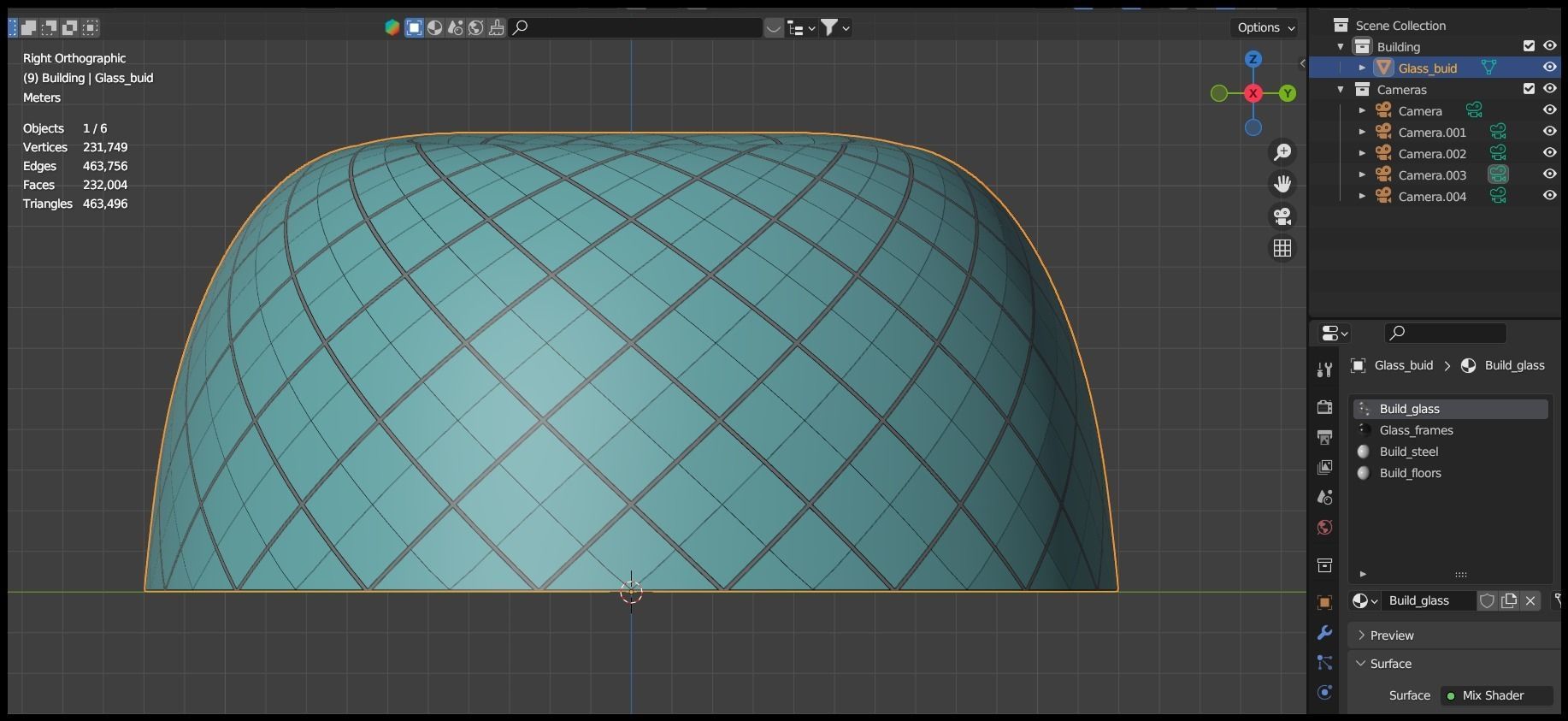Expand the Glass_buid object row
This screenshot has width=1568, height=721.
[1362, 68]
